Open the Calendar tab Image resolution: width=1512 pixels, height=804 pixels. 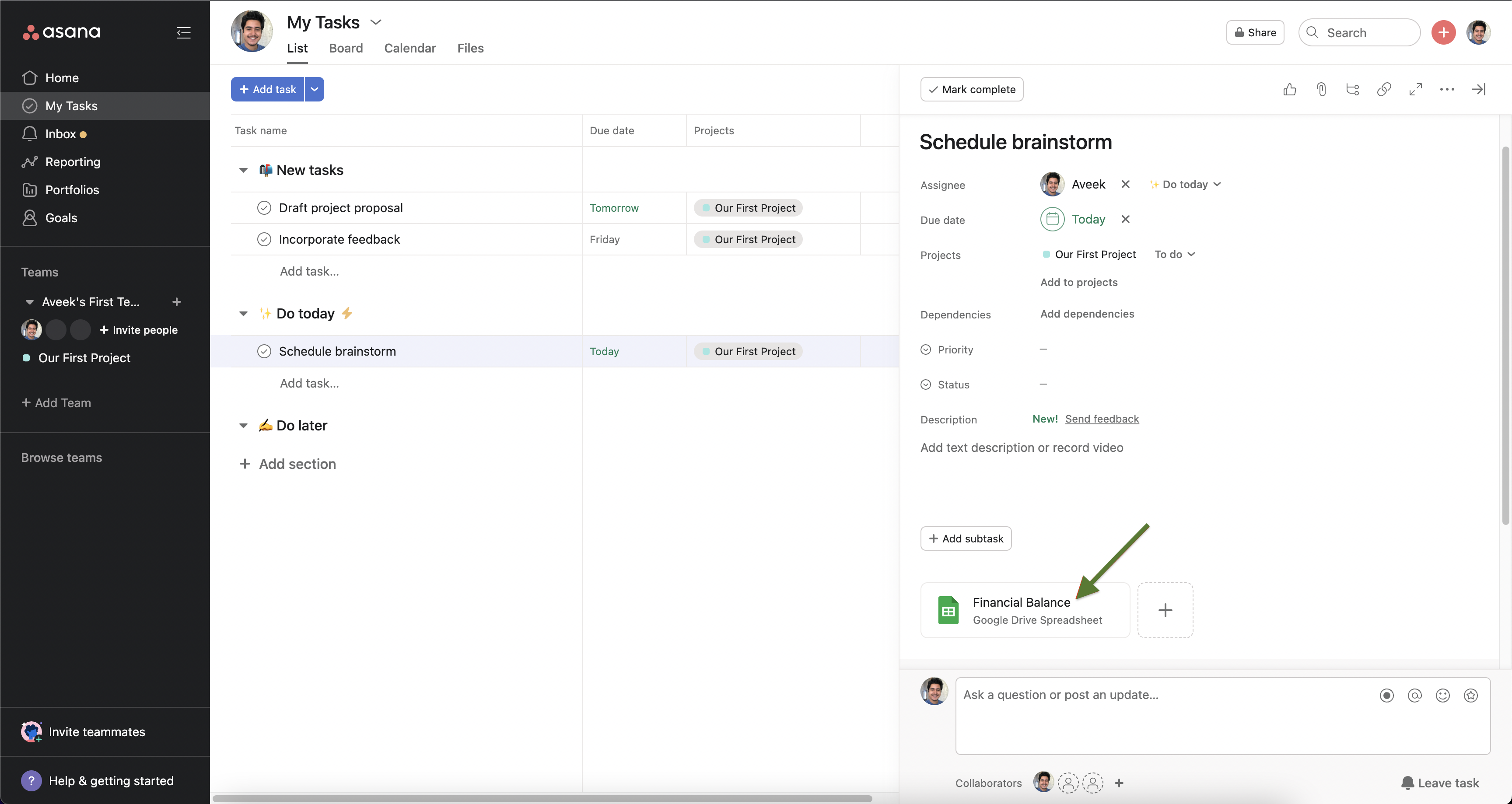409,48
